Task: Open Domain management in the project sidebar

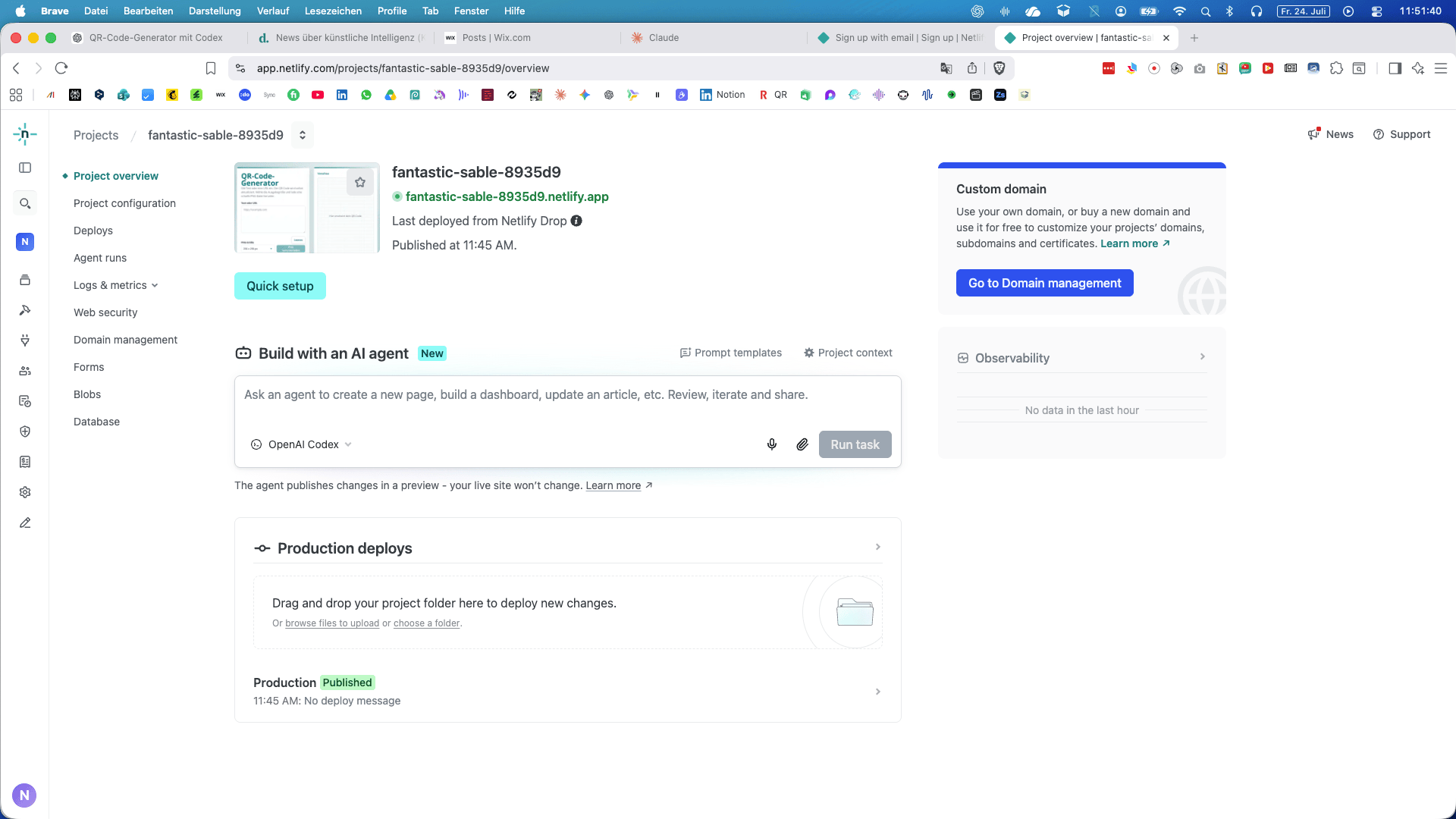Action: point(125,340)
